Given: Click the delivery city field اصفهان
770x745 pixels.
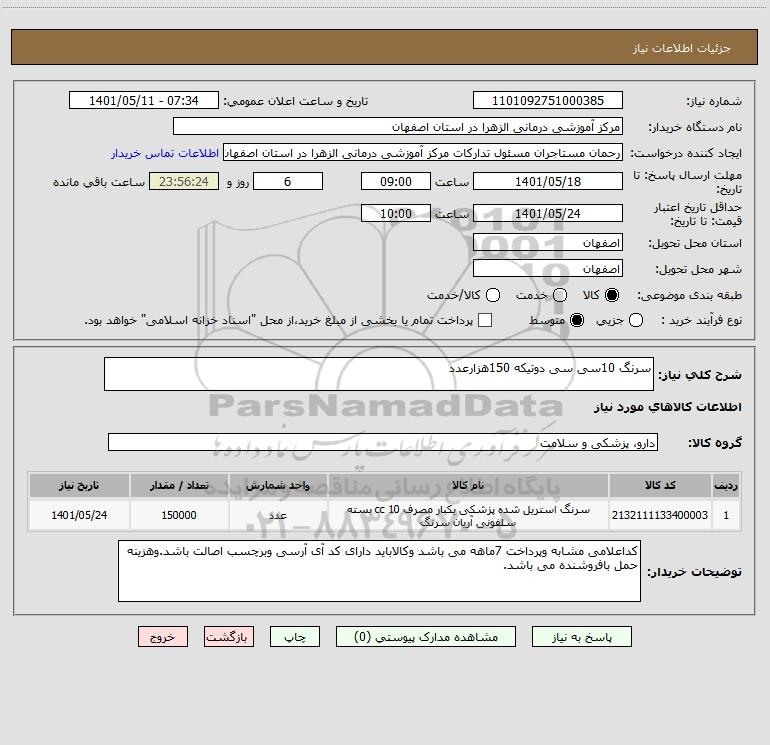Looking at the screenshot, I should pos(548,269).
